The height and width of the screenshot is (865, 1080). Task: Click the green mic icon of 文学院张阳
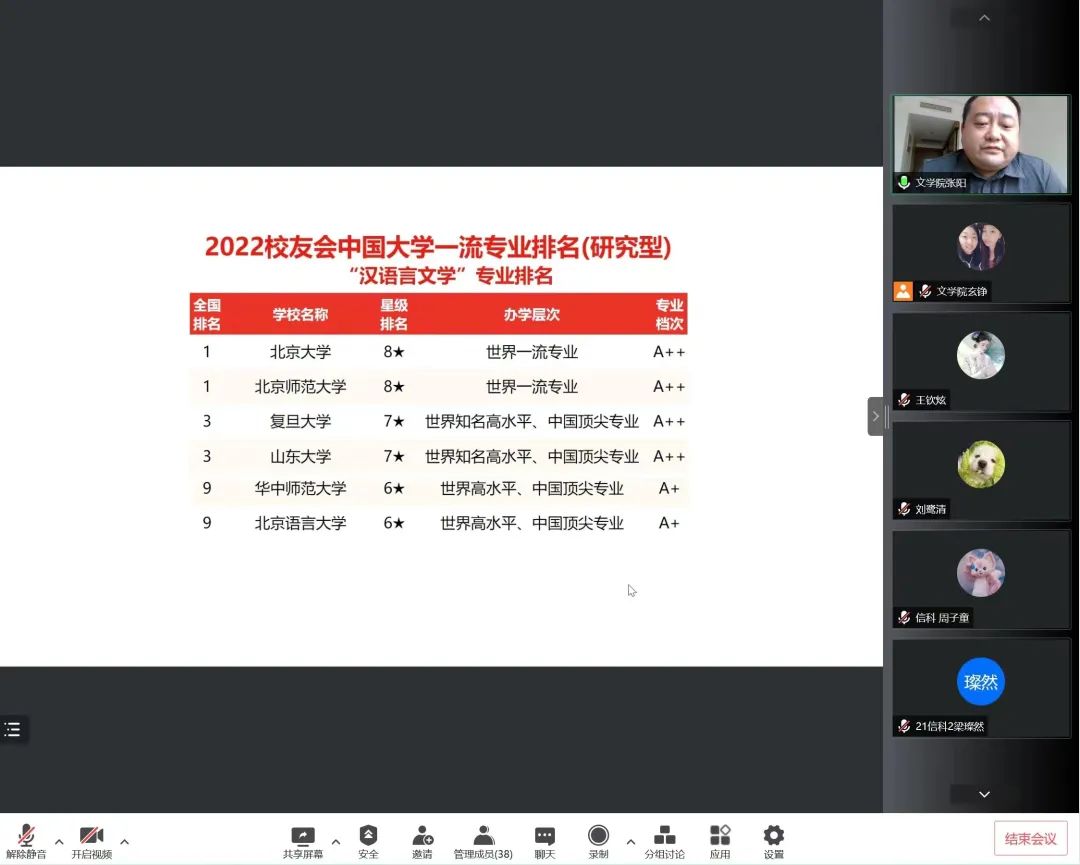(904, 183)
